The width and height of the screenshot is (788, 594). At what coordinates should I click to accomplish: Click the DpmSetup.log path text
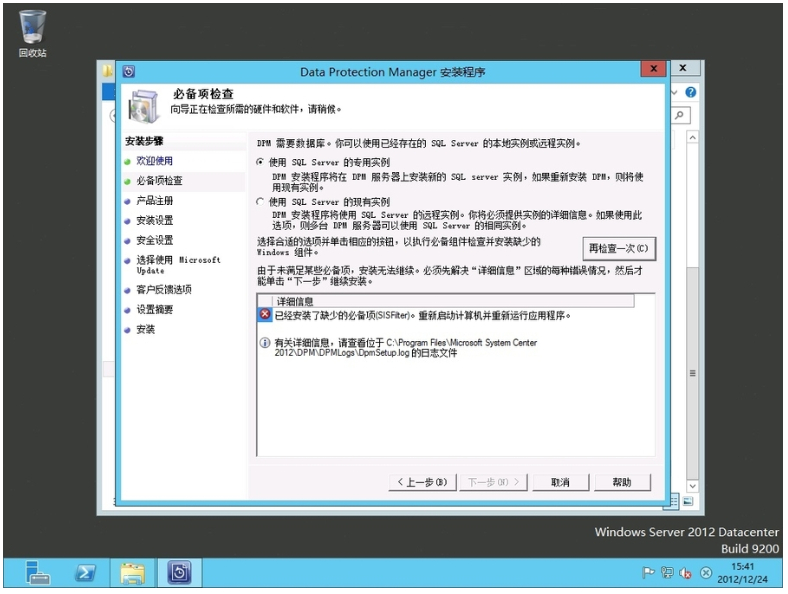(405, 348)
